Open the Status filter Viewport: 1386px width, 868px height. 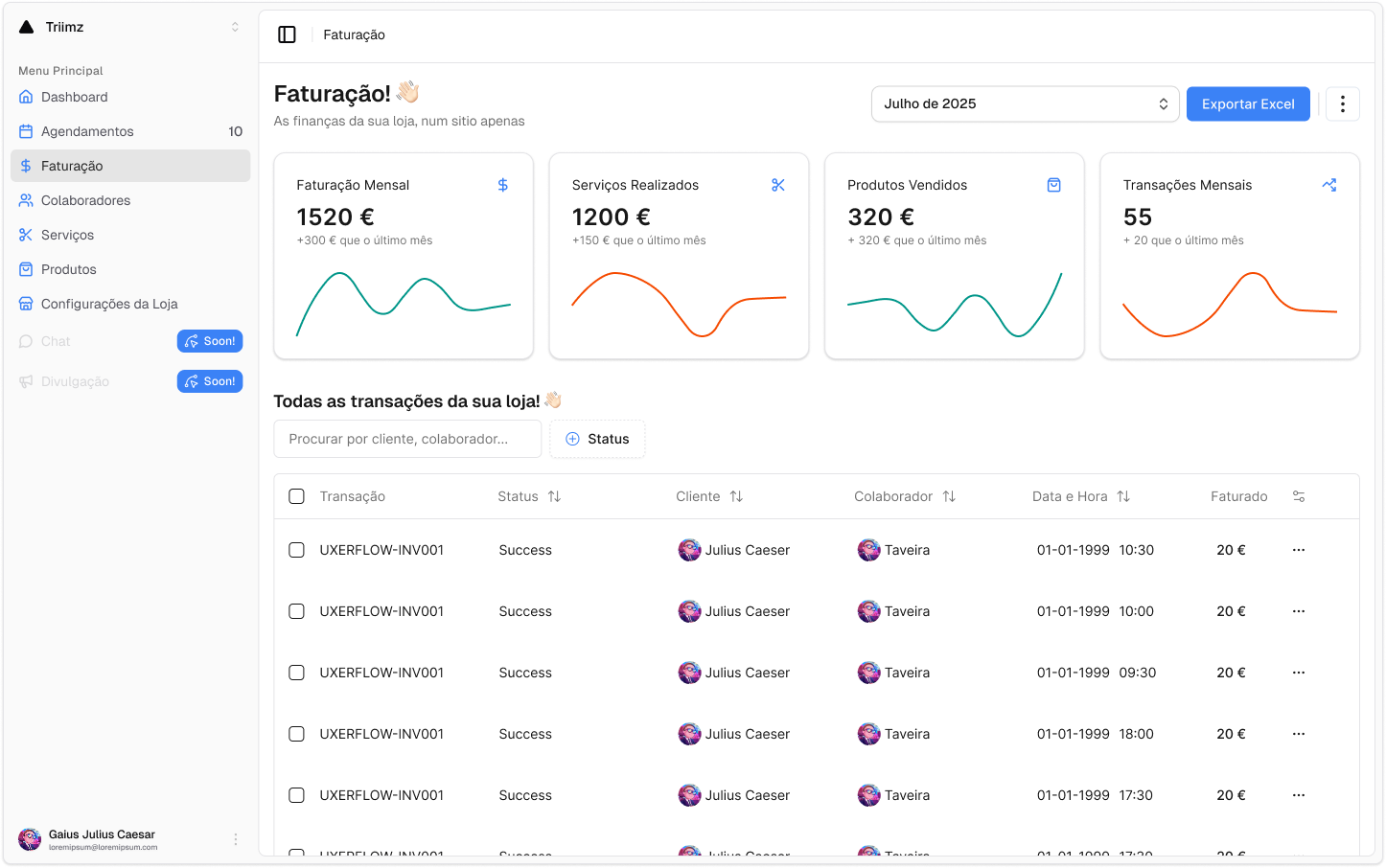597,439
